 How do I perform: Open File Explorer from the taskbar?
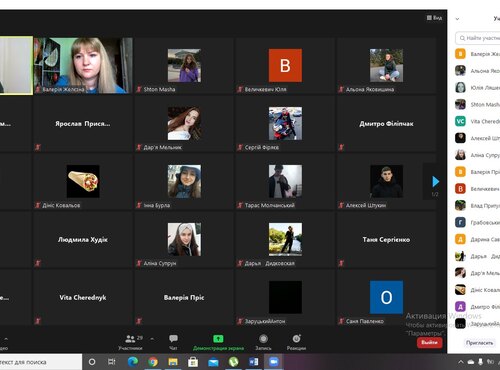[x=173, y=362]
